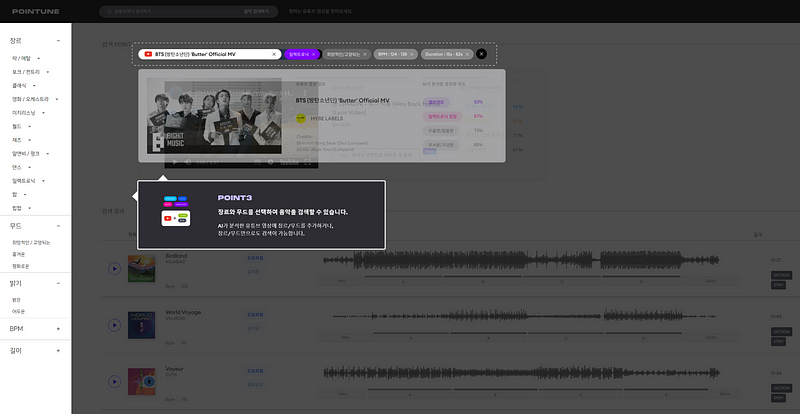Click the Birdland track title
This screenshot has height=414, width=800.
[176, 256]
